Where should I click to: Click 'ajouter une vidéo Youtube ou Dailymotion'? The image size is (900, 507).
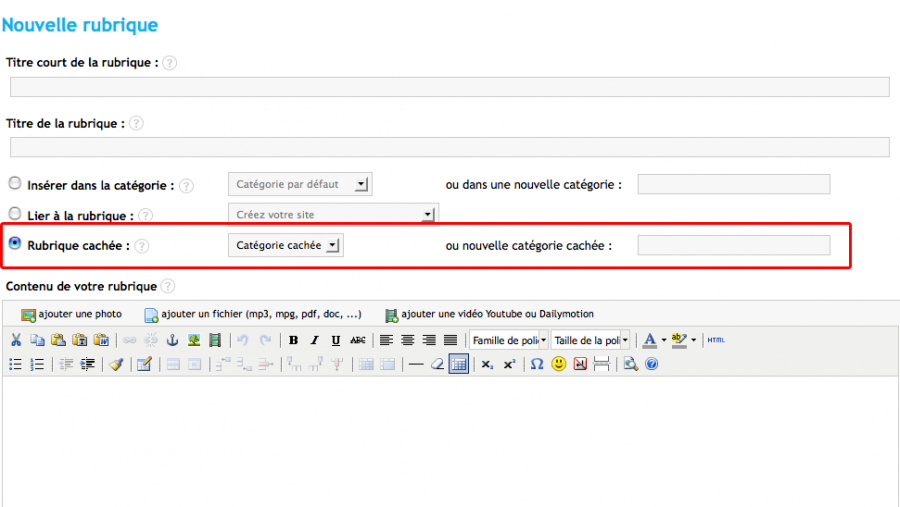point(490,314)
